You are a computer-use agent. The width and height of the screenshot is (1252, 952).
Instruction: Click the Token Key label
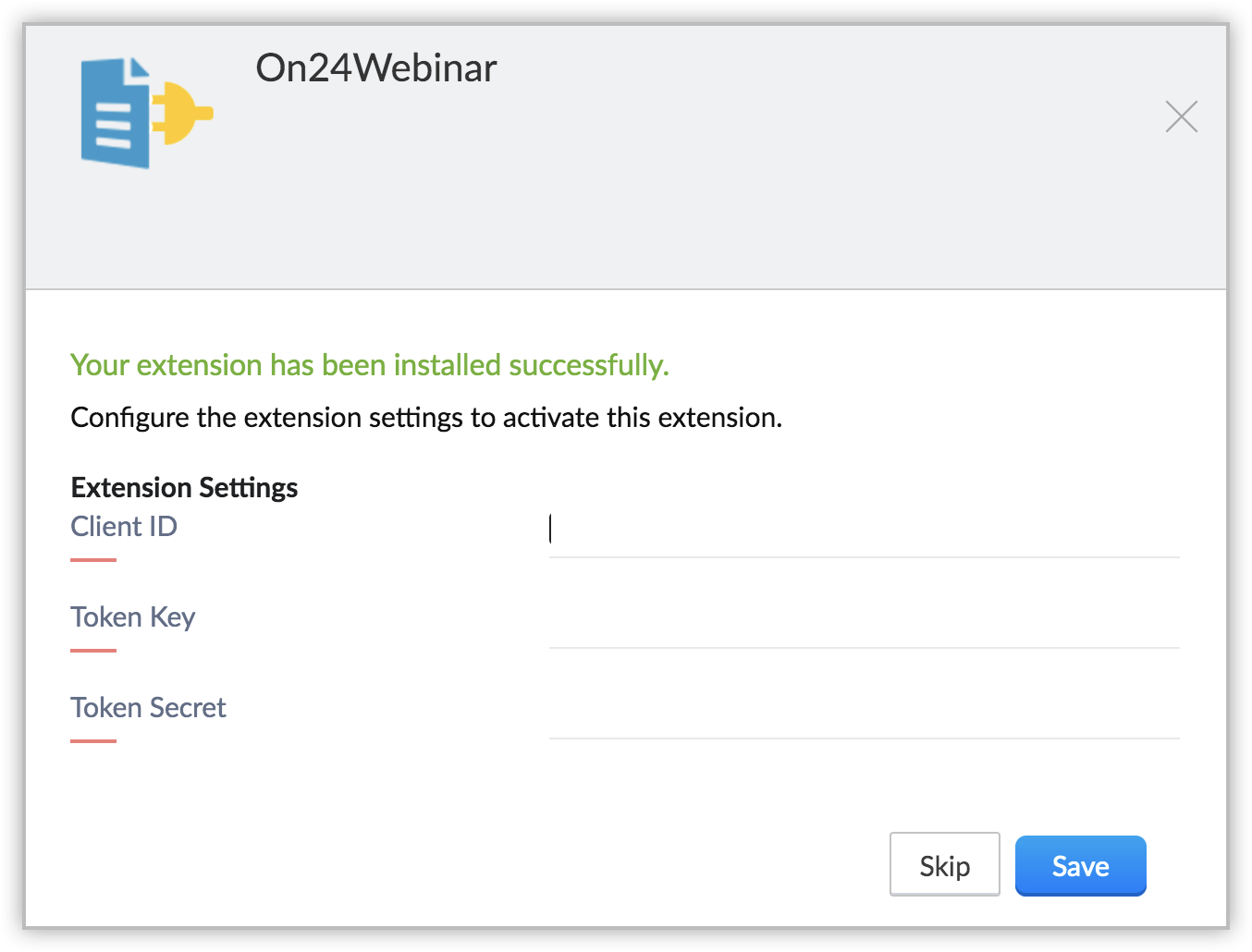pyautogui.click(x=133, y=617)
